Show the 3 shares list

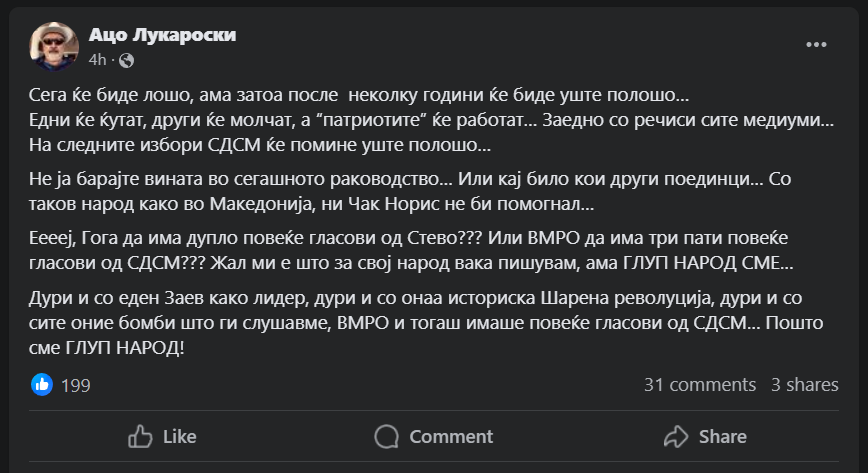pyautogui.click(x=805, y=385)
